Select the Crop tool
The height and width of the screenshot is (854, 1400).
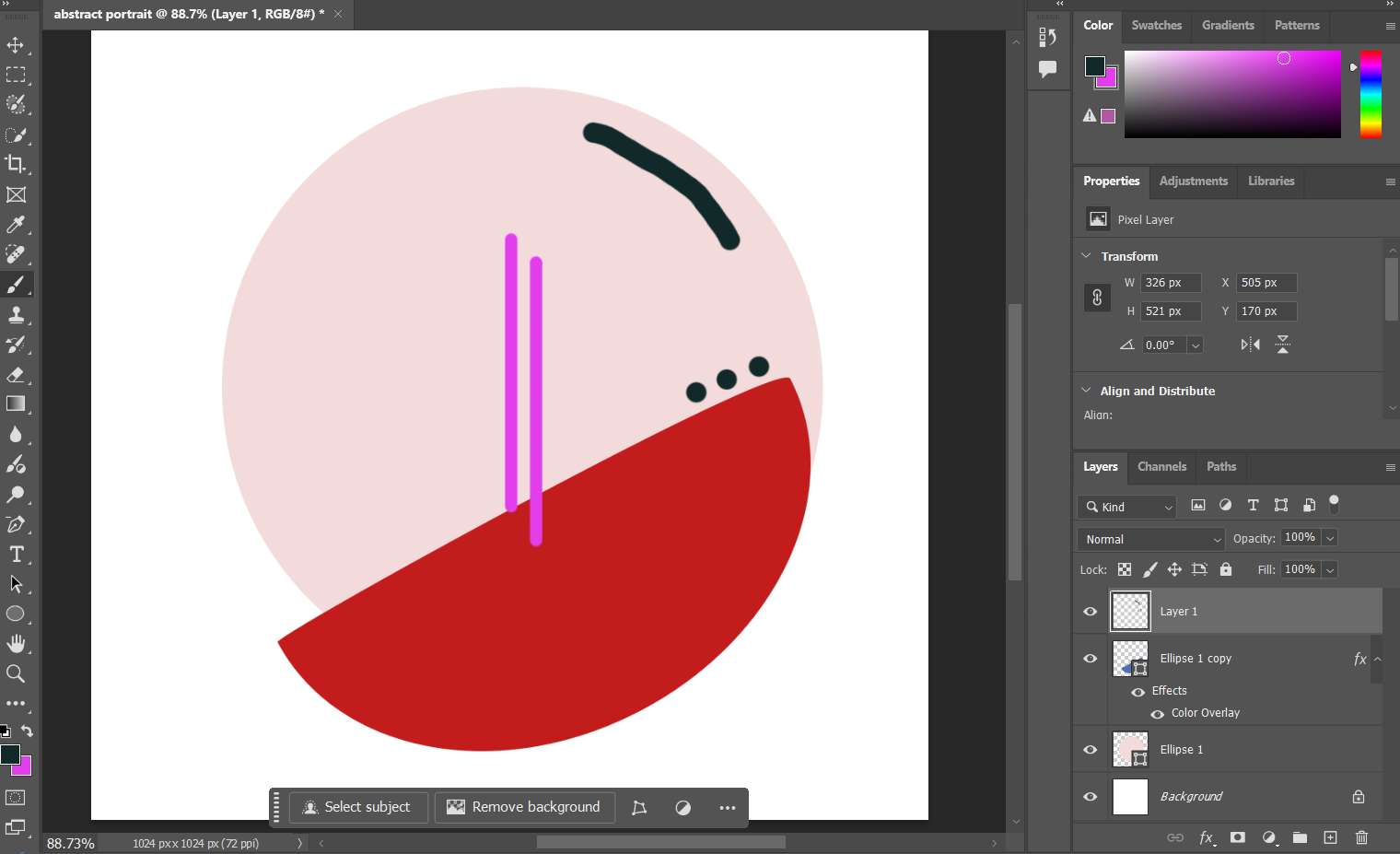(17, 165)
